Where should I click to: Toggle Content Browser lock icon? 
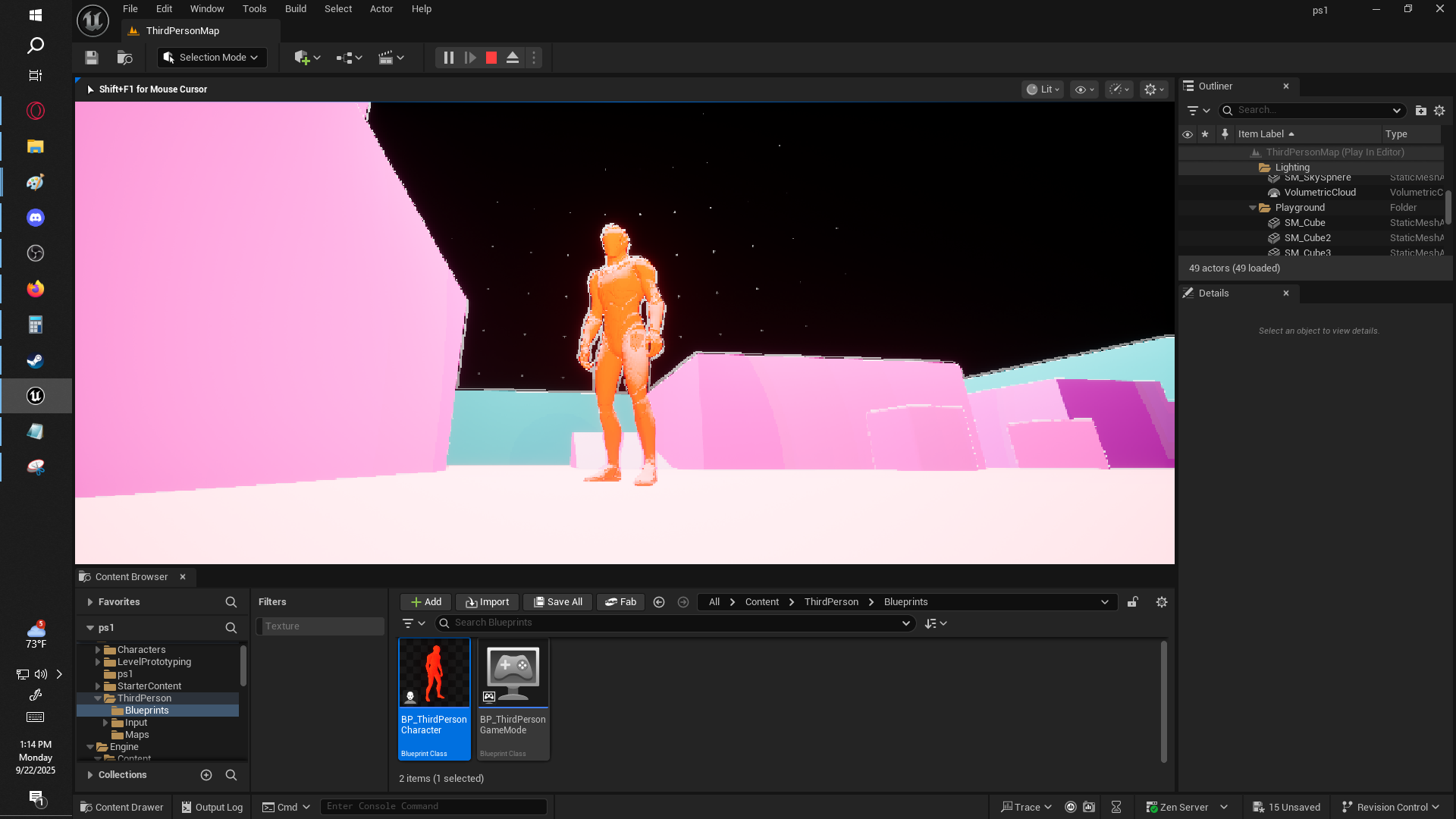click(x=1132, y=602)
